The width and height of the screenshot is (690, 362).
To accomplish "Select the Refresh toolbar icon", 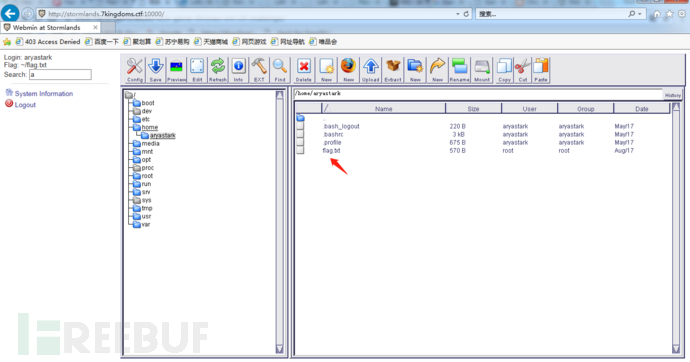I will coord(218,70).
